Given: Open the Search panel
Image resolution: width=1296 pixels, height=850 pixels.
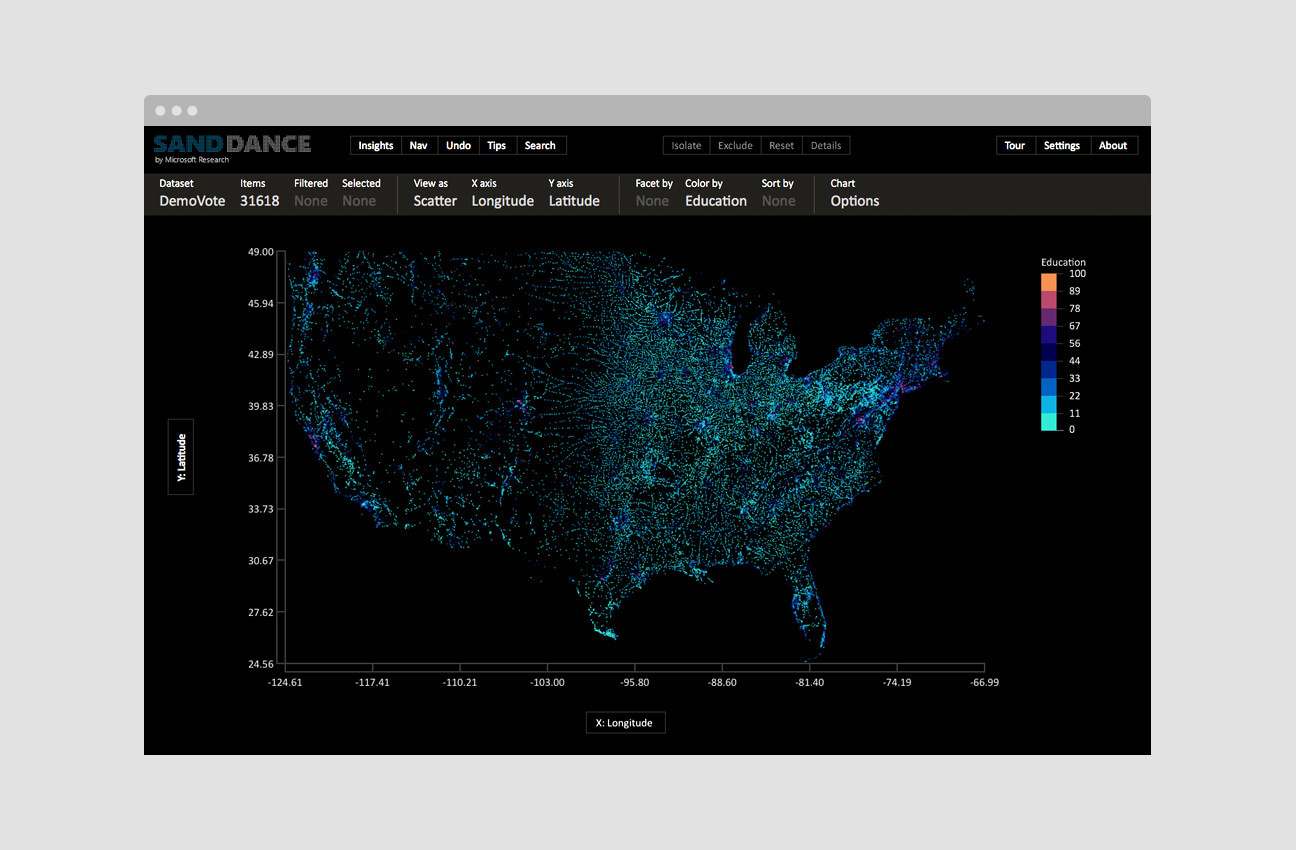Looking at the screenshot, I should (540, 146).
